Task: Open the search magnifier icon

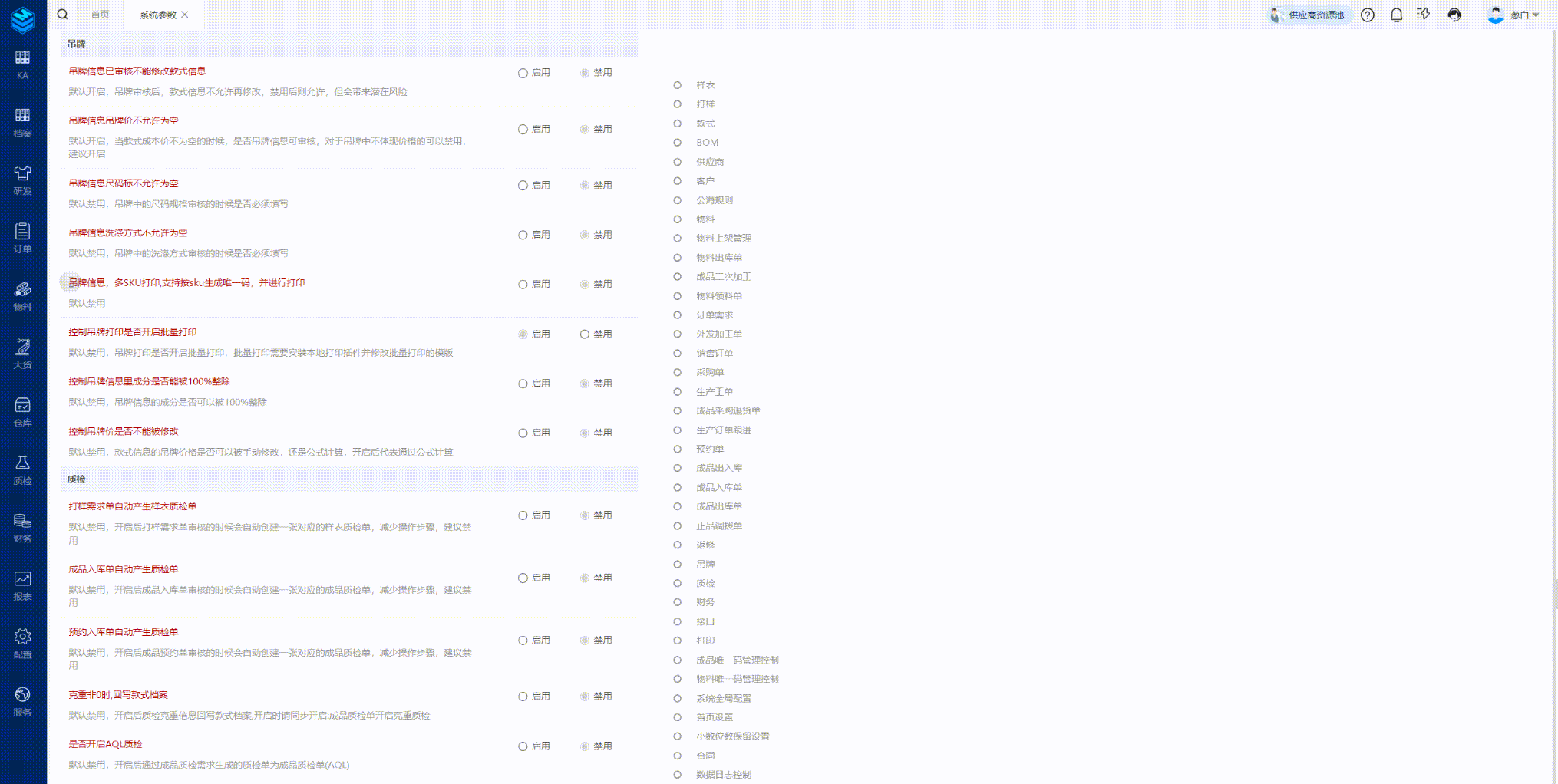Action: tap(63, 15)
